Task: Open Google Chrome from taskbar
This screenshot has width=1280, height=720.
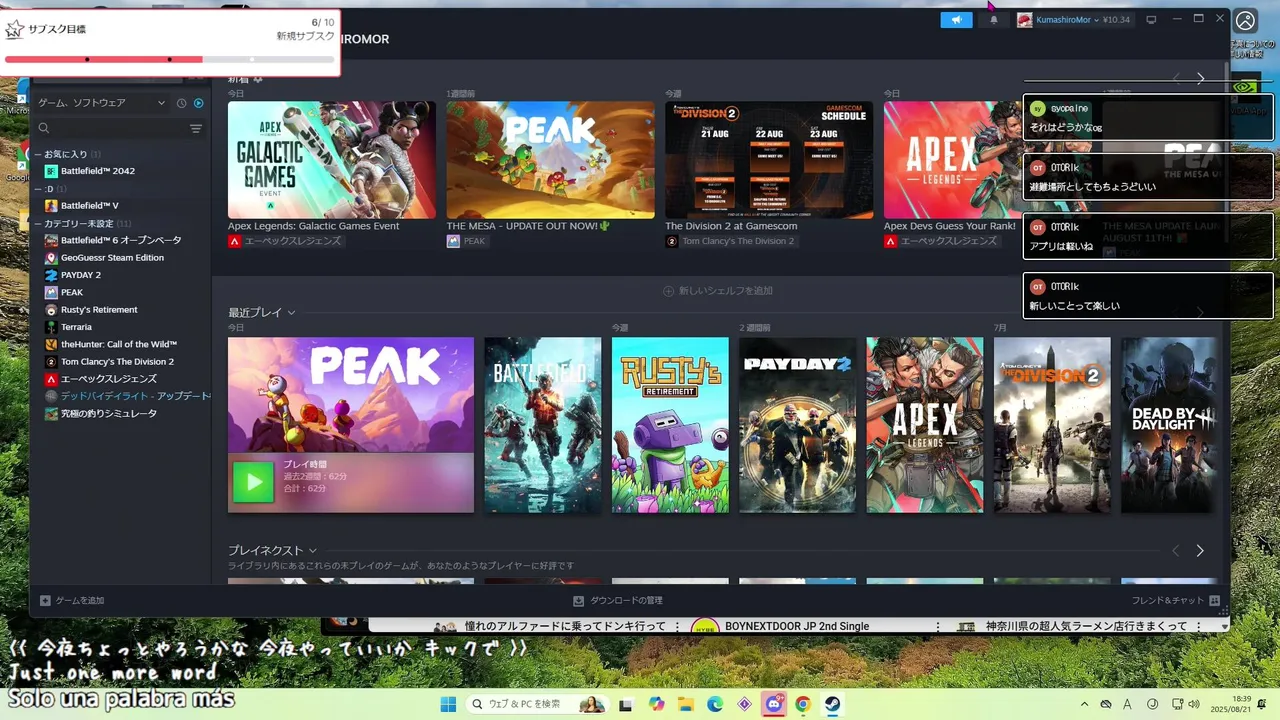Action: pos(802,704)
